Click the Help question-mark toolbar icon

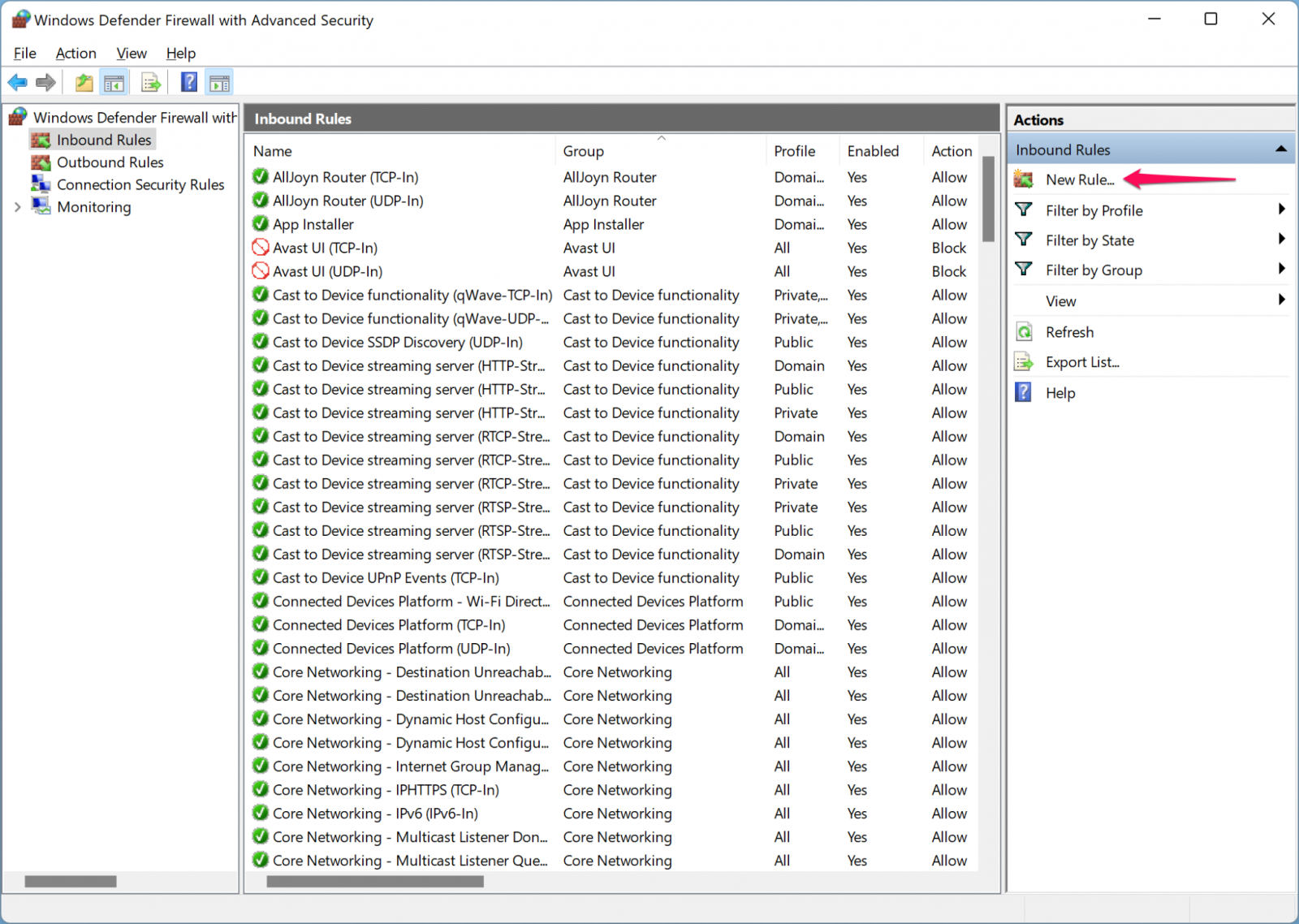(x=188, y=82)
